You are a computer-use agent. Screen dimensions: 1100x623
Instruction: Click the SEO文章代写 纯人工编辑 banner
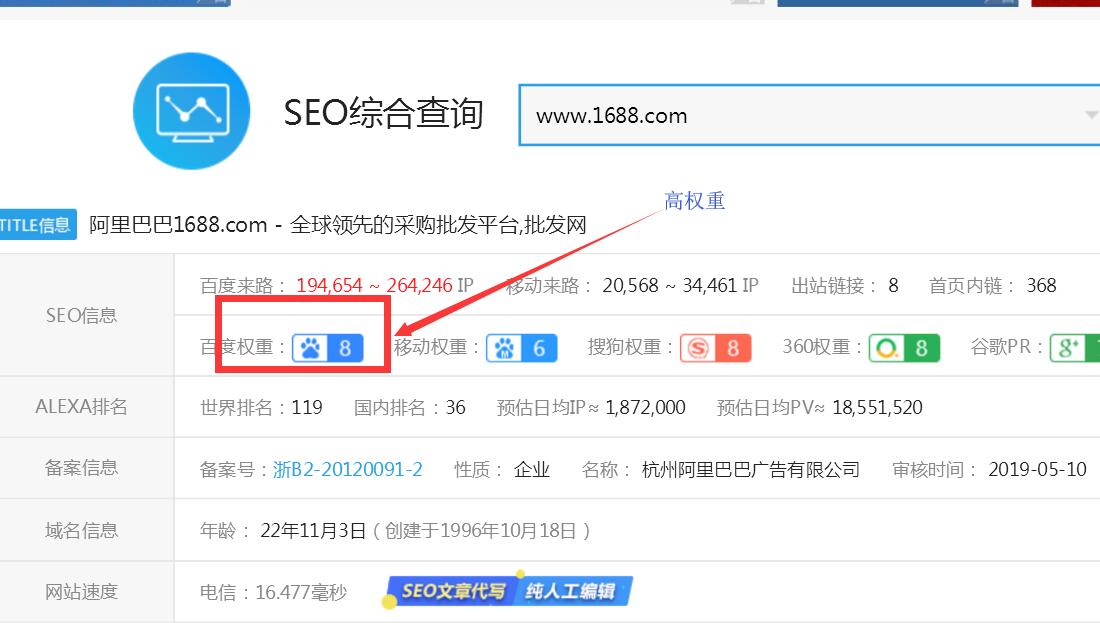[510, 591]
